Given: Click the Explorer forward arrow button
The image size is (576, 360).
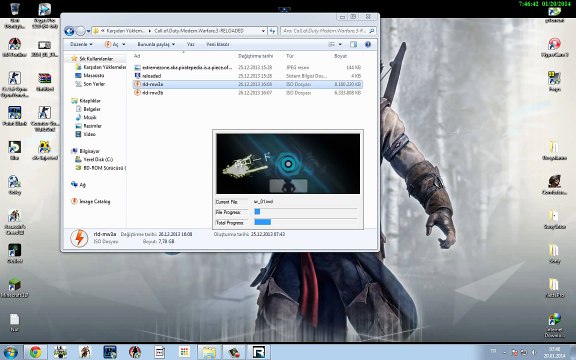Looking at the screenshot, I should pos(80,31).
